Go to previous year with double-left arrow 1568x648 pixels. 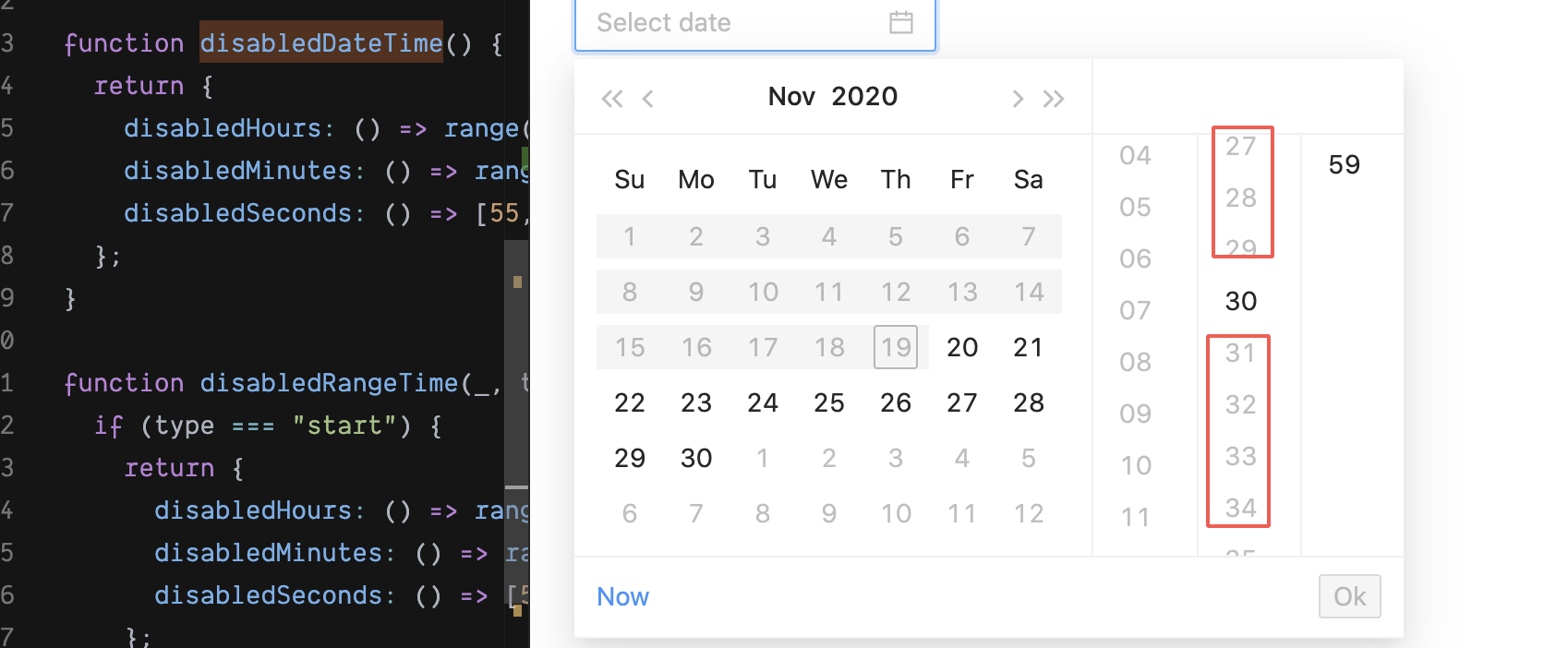611,99
